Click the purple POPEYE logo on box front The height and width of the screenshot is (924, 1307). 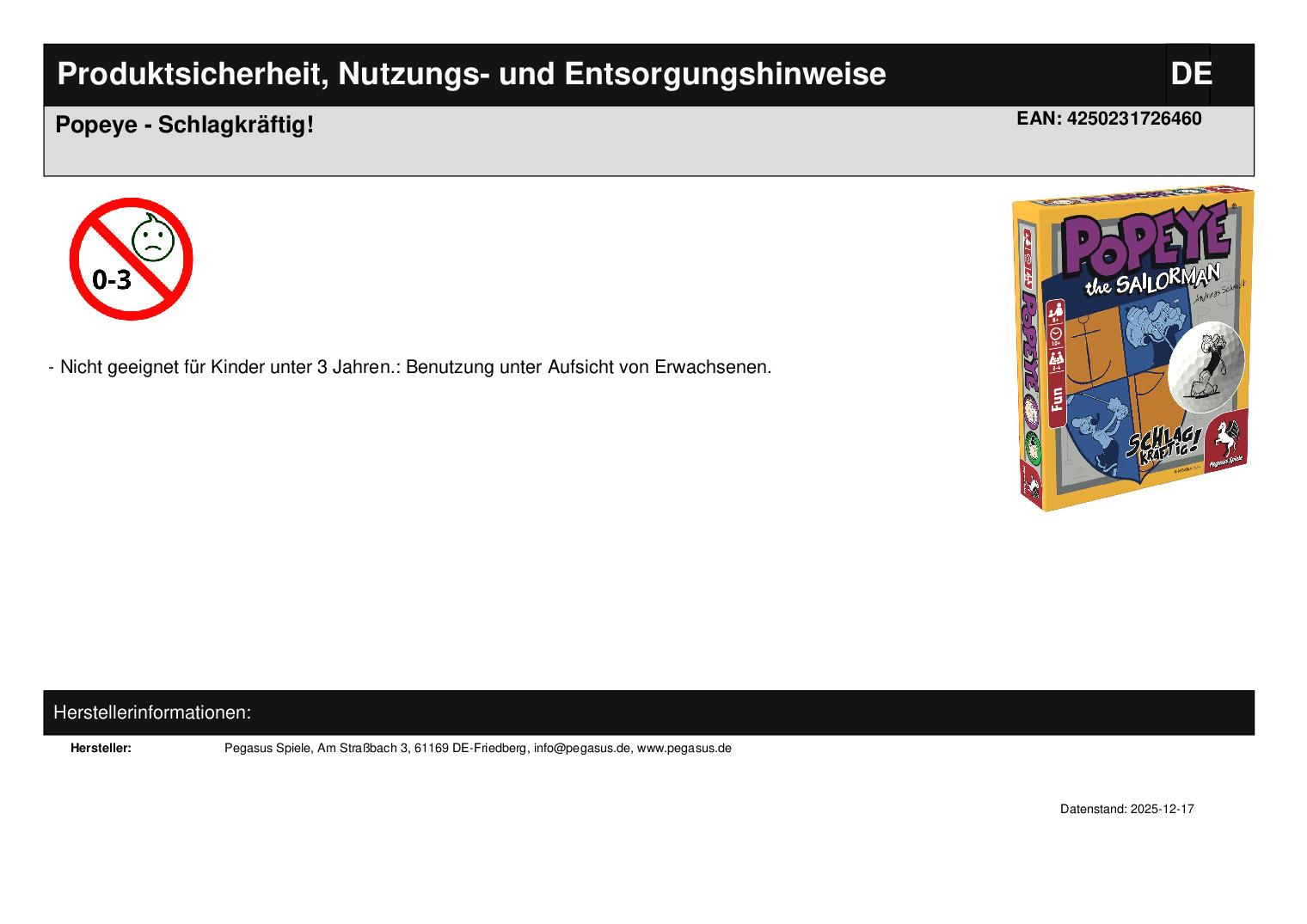(1145, 242)
